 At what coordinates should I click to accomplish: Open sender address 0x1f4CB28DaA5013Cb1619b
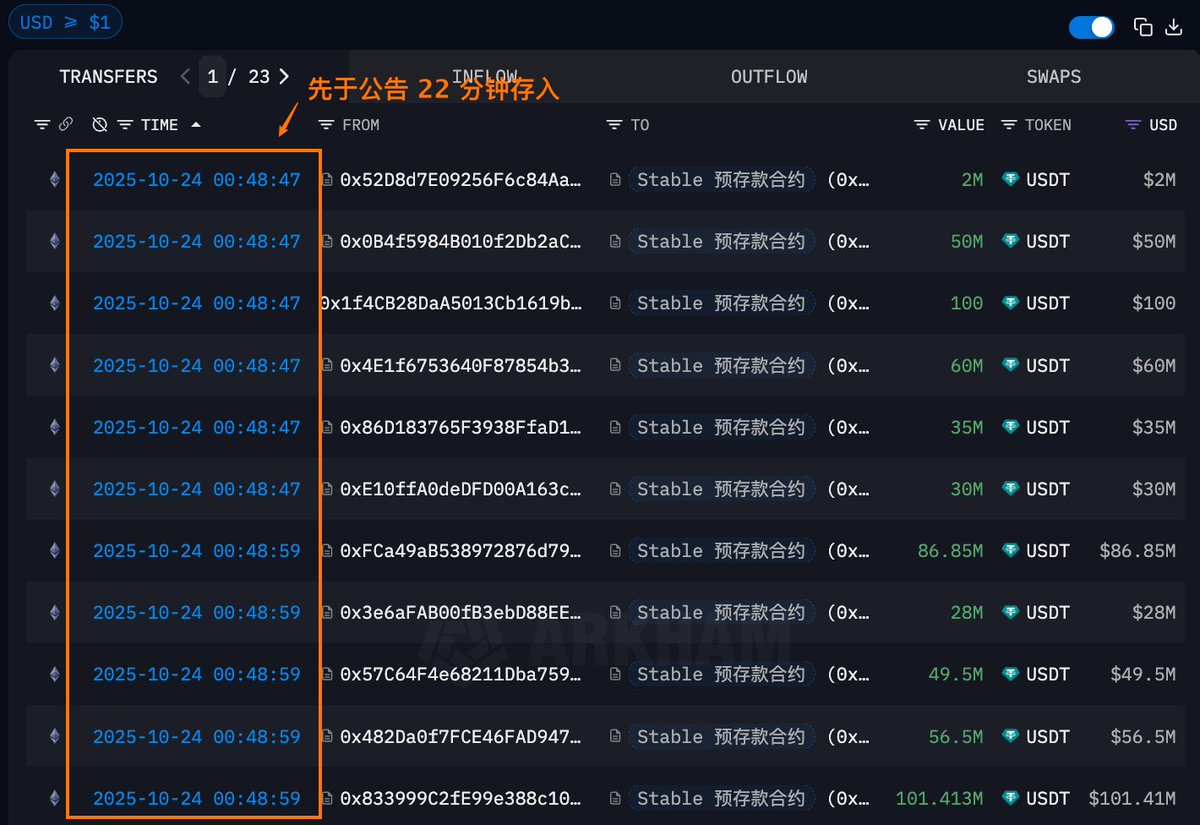pos(451,304)
